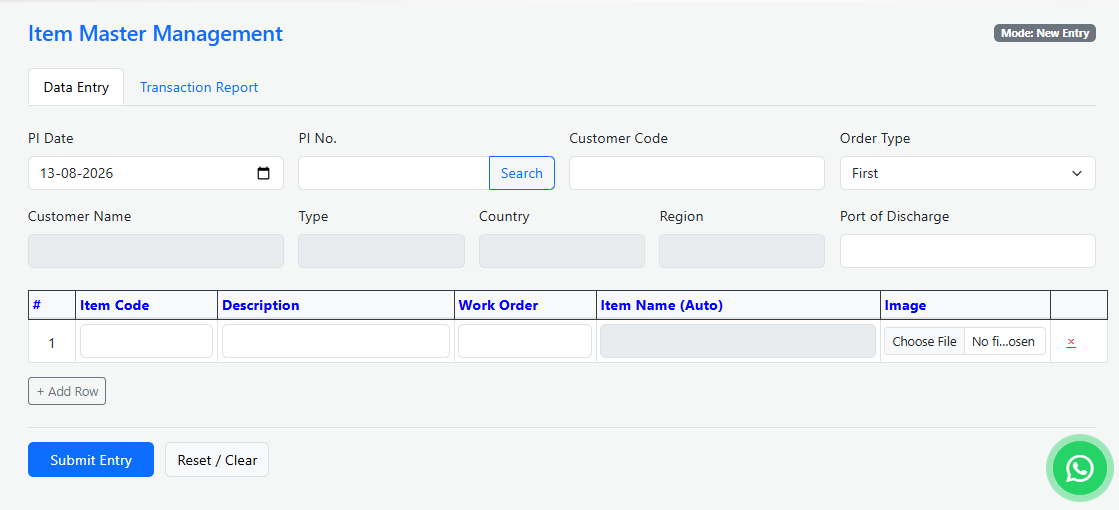Click the Port of Discharge label
This screenshot has width=1119, height=510.
pyautogui.click(x=894, y=216)
